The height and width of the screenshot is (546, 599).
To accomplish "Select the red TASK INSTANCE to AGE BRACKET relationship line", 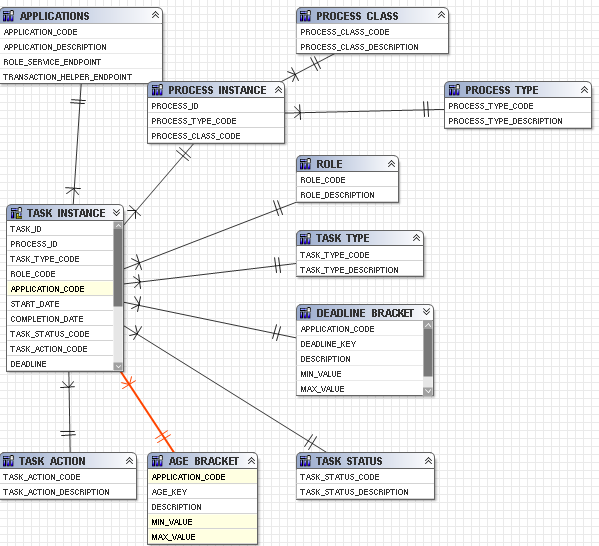I will click(147, 412).
